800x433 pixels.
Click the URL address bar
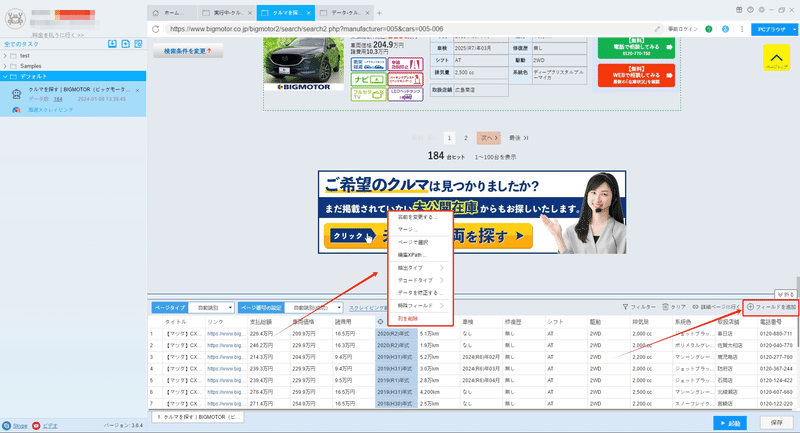(x=408, y=29)
